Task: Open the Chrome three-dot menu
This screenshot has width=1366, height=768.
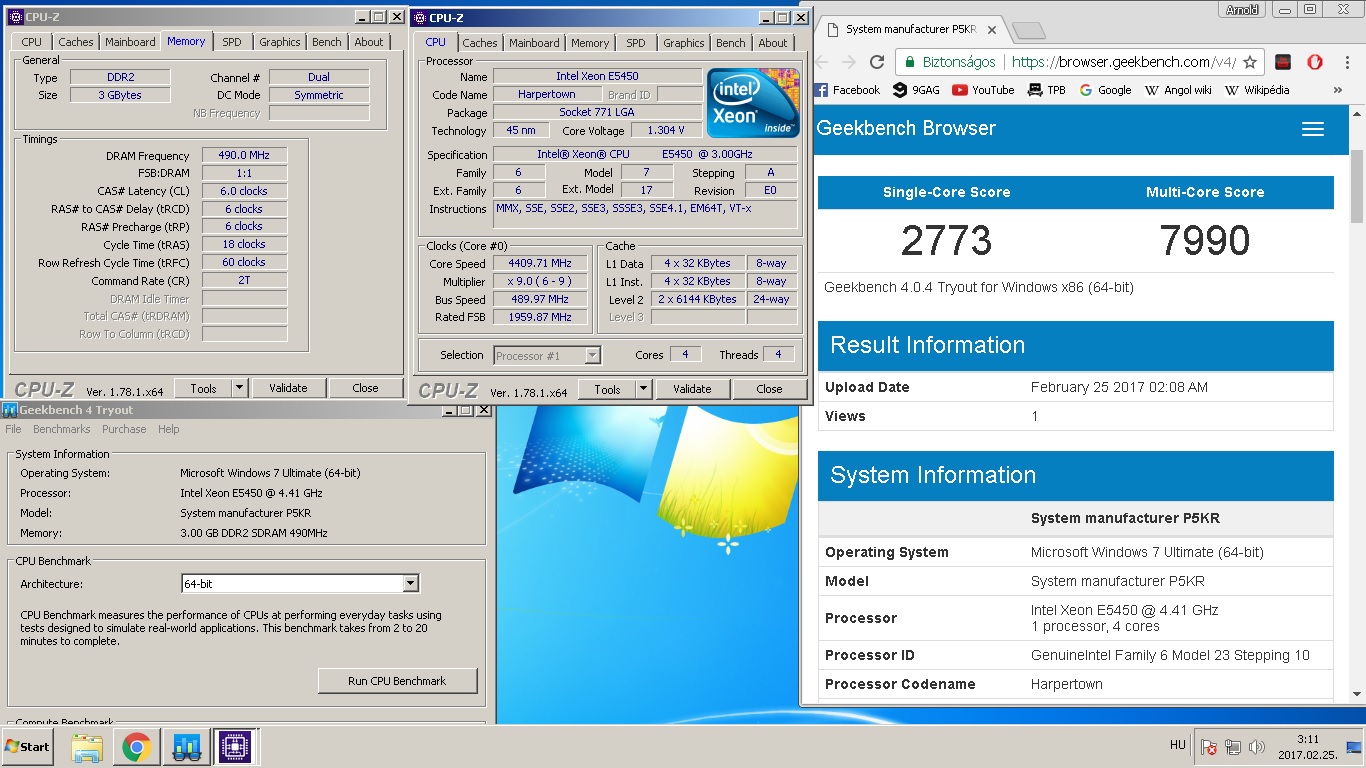Action: coord(1345,61)
